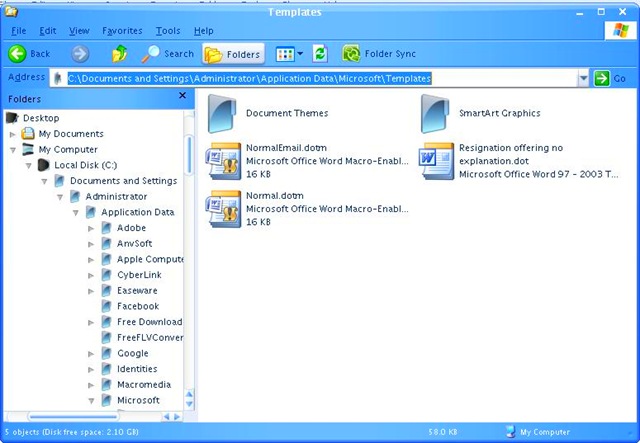Screen dimensions: 640x443
Task: Select the Normal.dotm file icon
Action: pos(223,209)
